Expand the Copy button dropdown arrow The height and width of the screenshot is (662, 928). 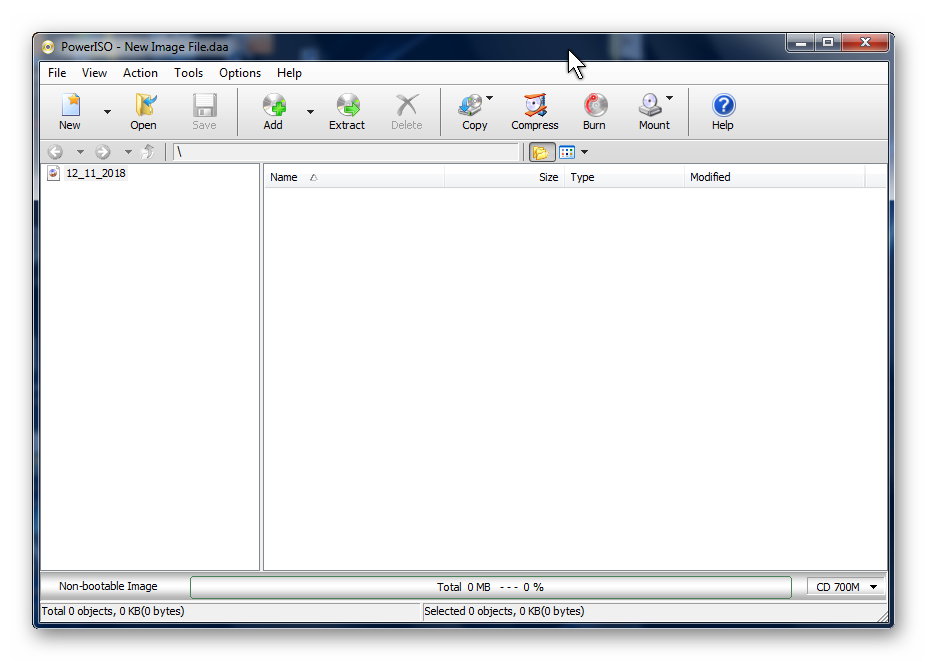pyautogui.click(x=489, y=98)
